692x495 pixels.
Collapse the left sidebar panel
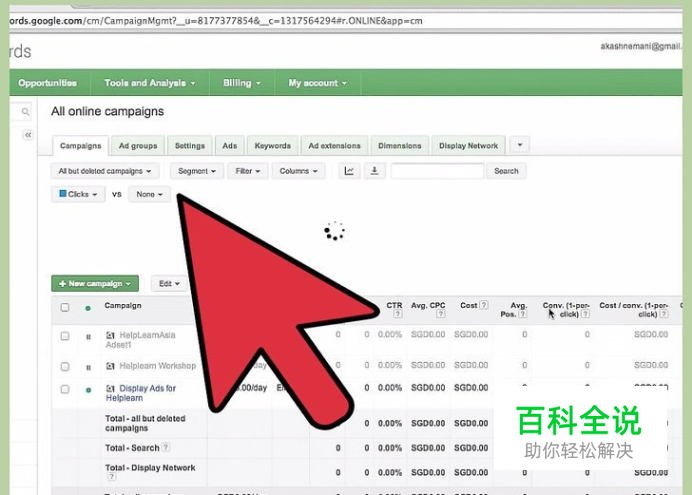(28, 135)
